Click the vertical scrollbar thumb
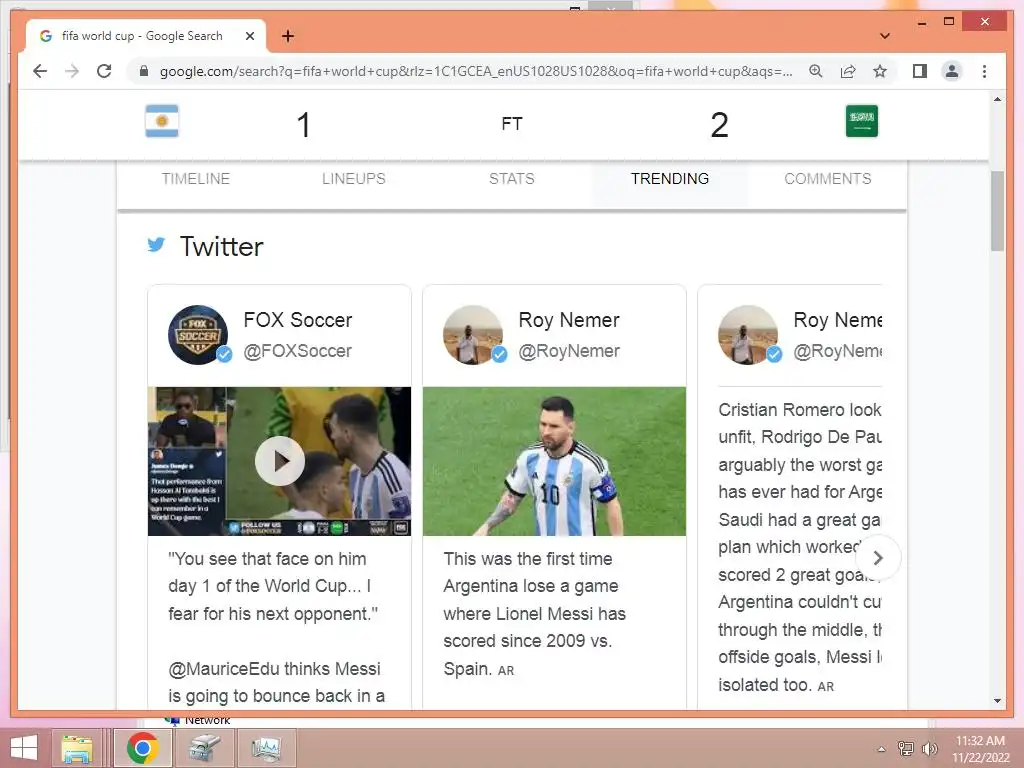Viewport: 1024px width, 768px height. (997, 211)
